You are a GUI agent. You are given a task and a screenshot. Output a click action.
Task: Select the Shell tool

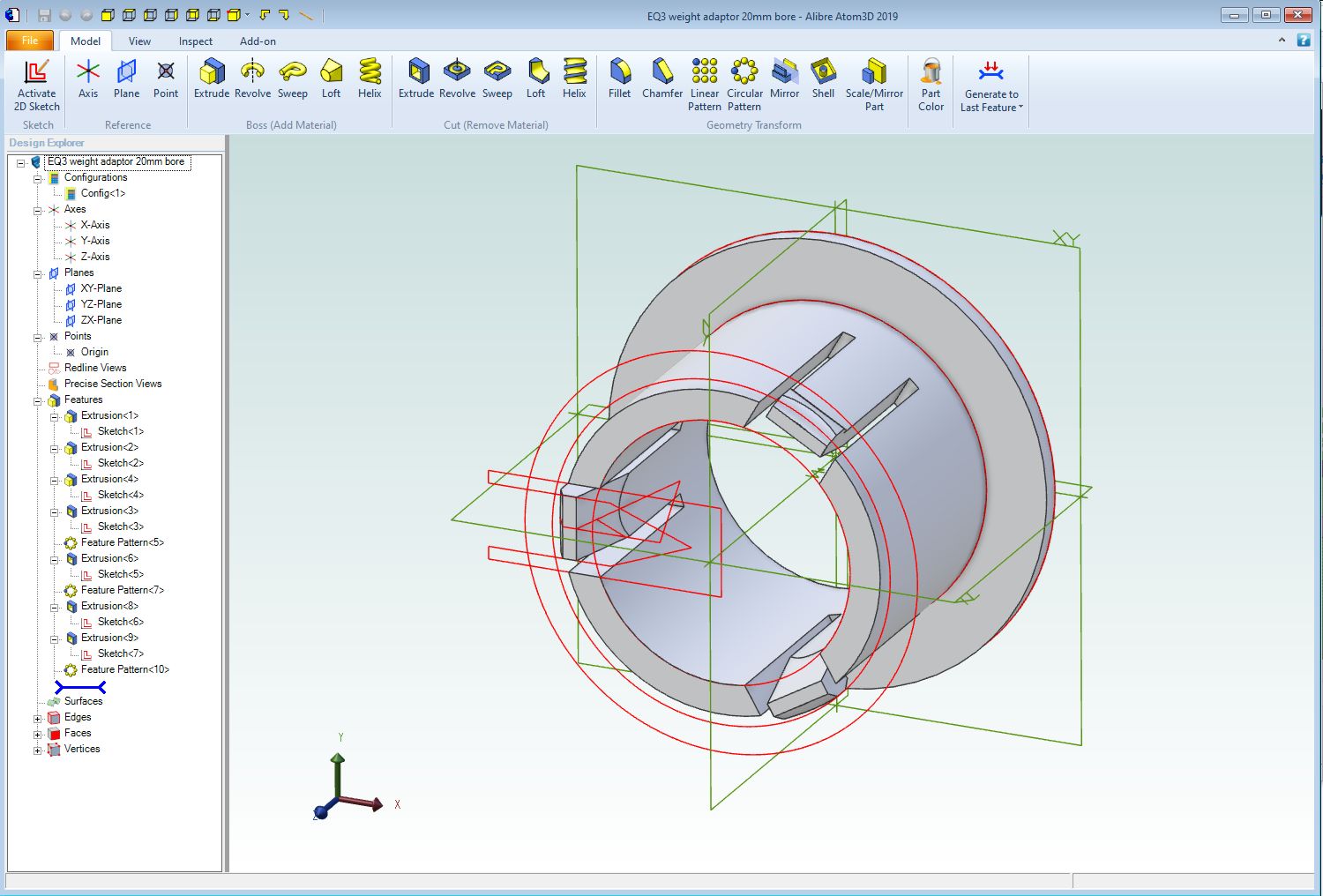point(823,79)
